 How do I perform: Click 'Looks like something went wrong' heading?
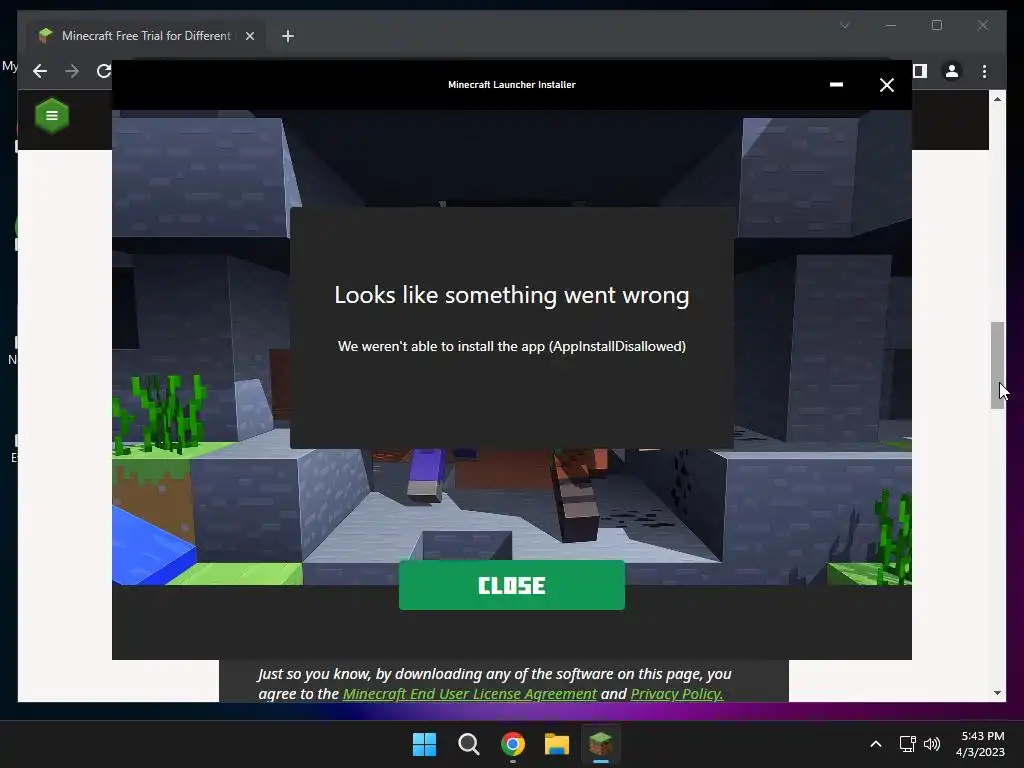tap(511, 295)
